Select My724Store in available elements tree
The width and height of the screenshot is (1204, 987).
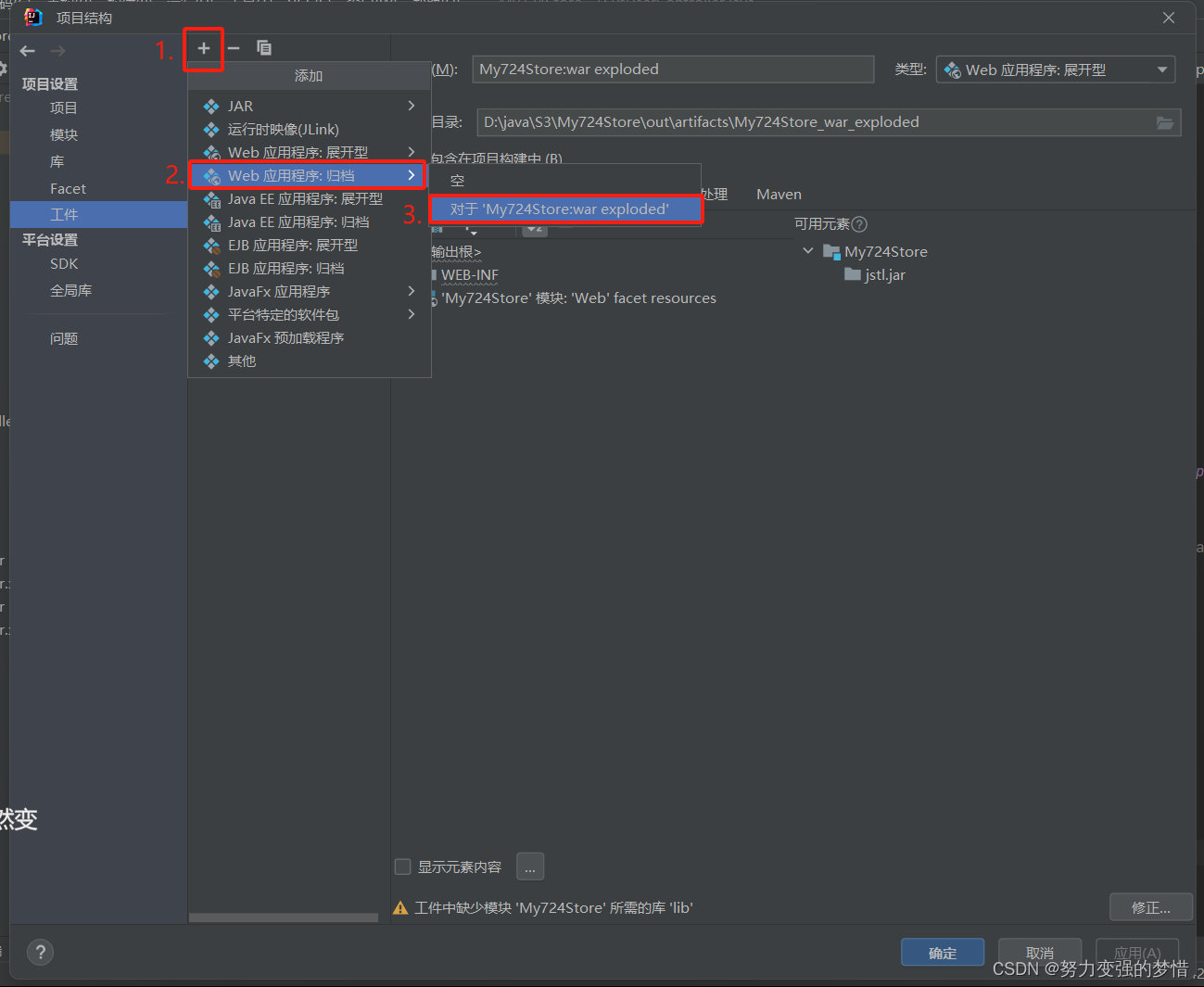point(875,251)
